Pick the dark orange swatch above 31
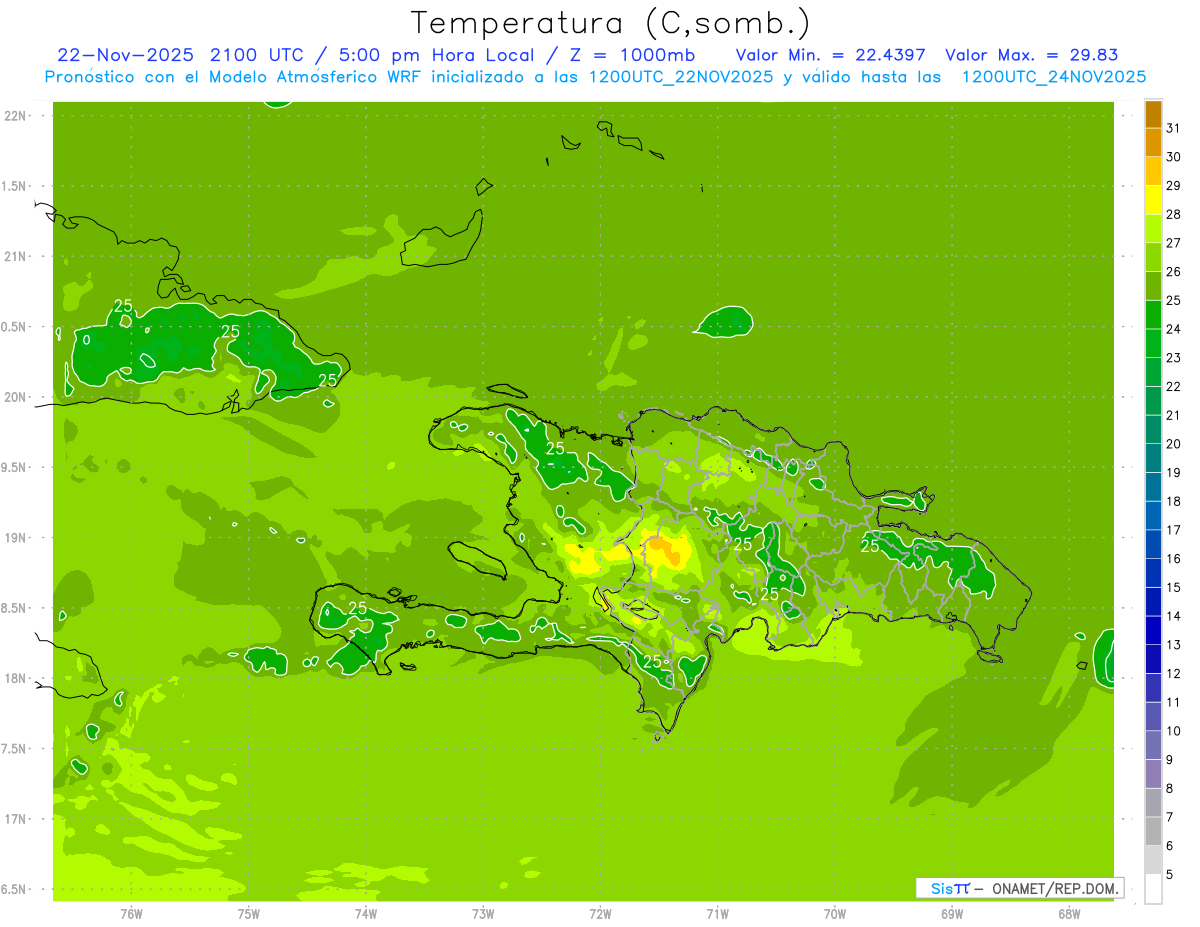 (1153, 114)
